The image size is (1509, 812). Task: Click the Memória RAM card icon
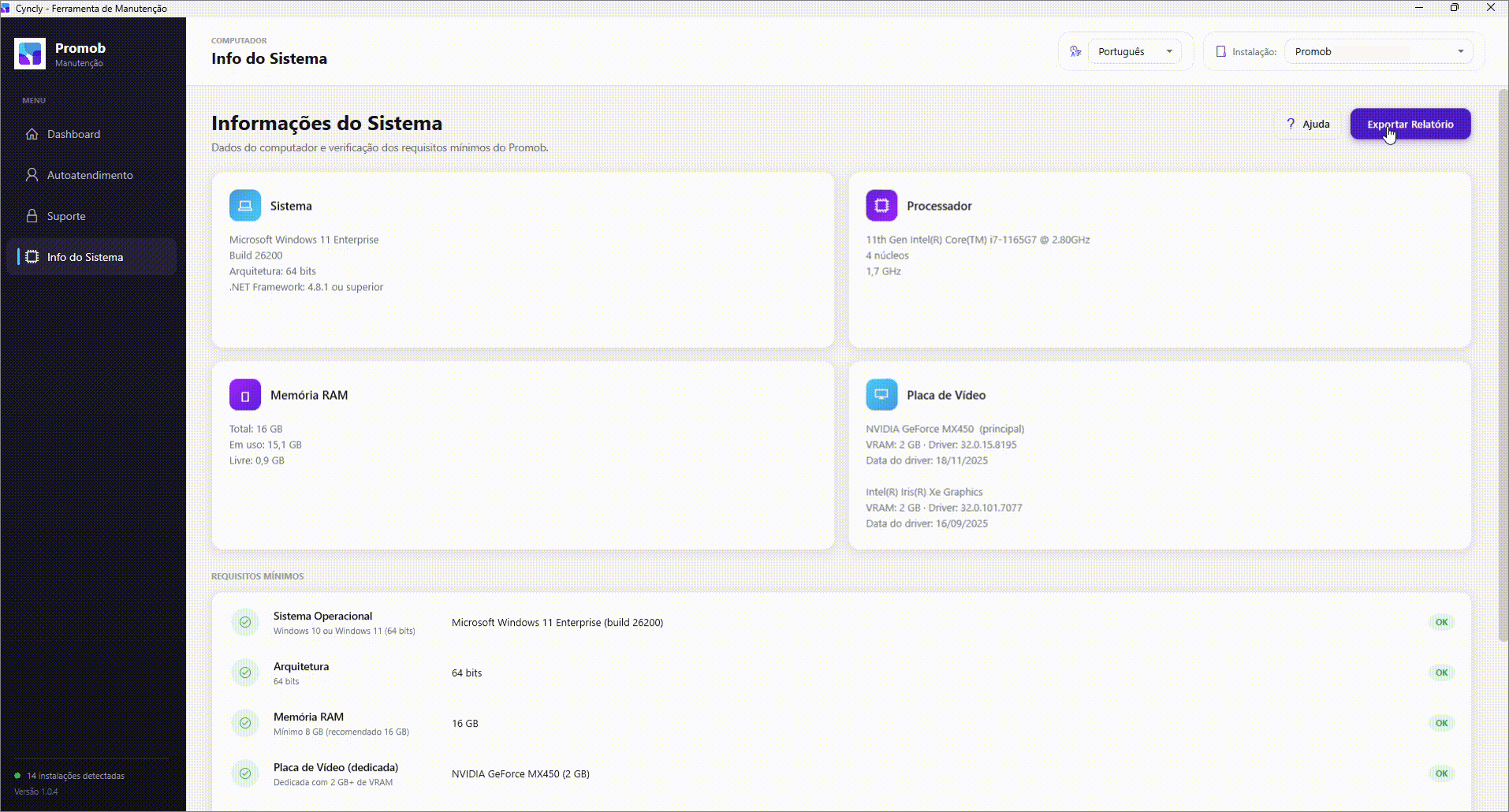245,395
